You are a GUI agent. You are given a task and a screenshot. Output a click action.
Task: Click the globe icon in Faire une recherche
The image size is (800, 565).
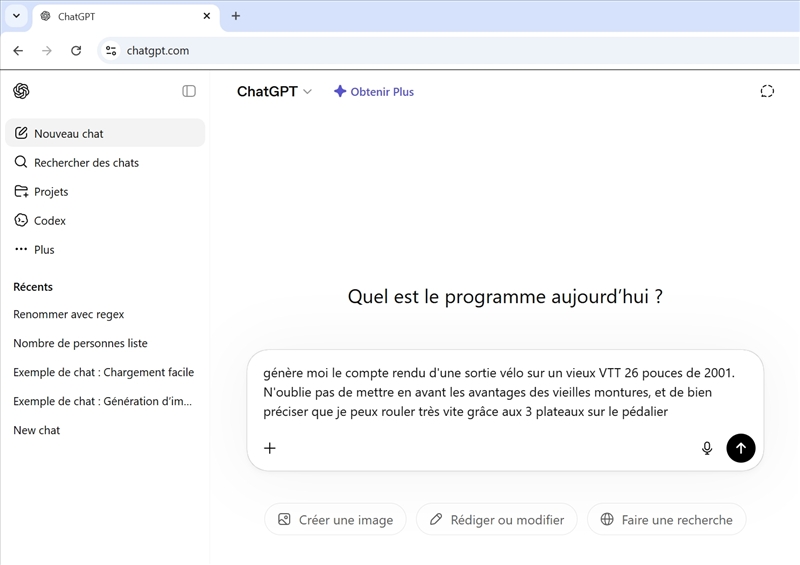click(x=607, y=520)
